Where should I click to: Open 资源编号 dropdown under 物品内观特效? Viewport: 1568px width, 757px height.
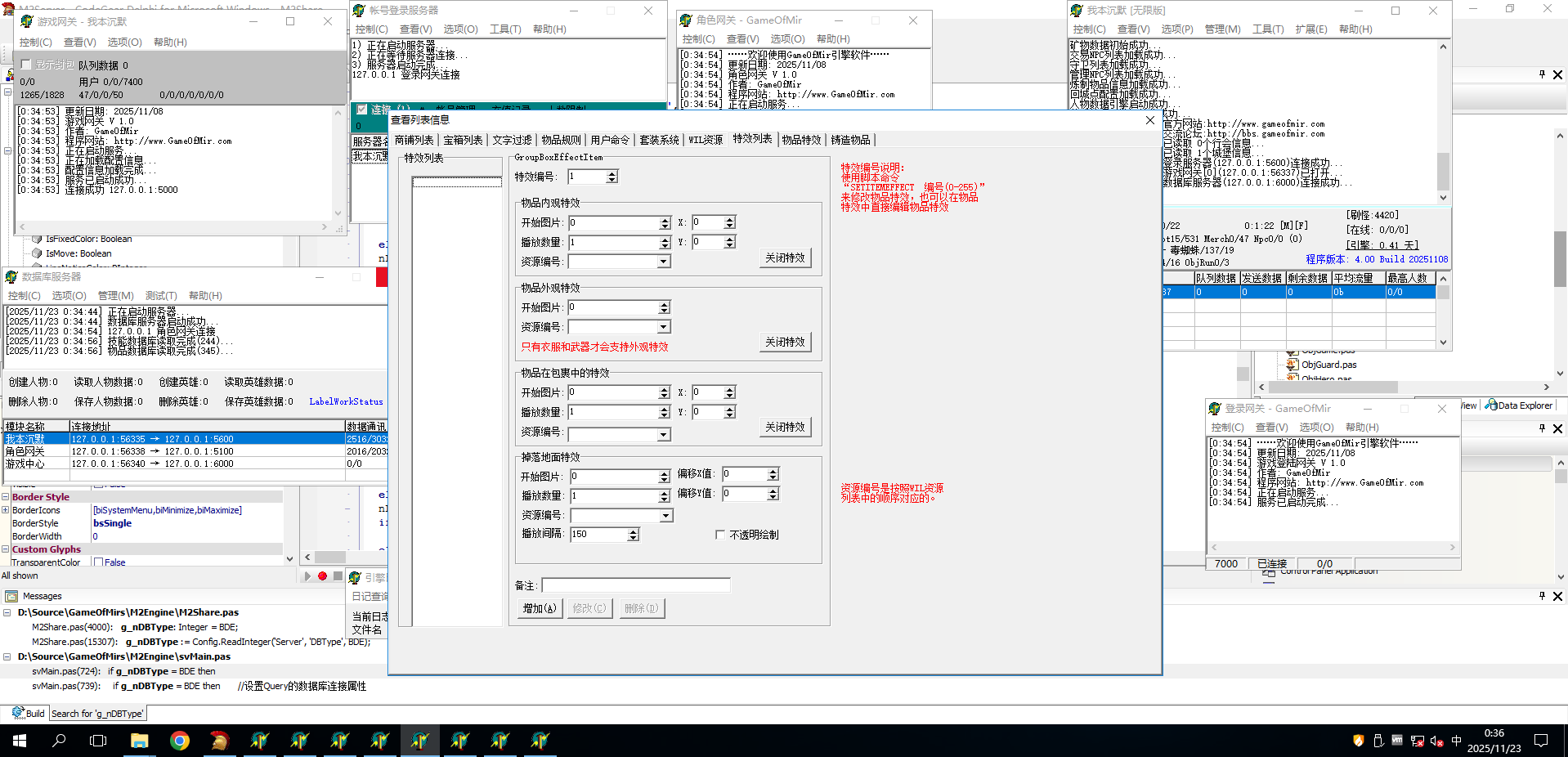point(664,262)
